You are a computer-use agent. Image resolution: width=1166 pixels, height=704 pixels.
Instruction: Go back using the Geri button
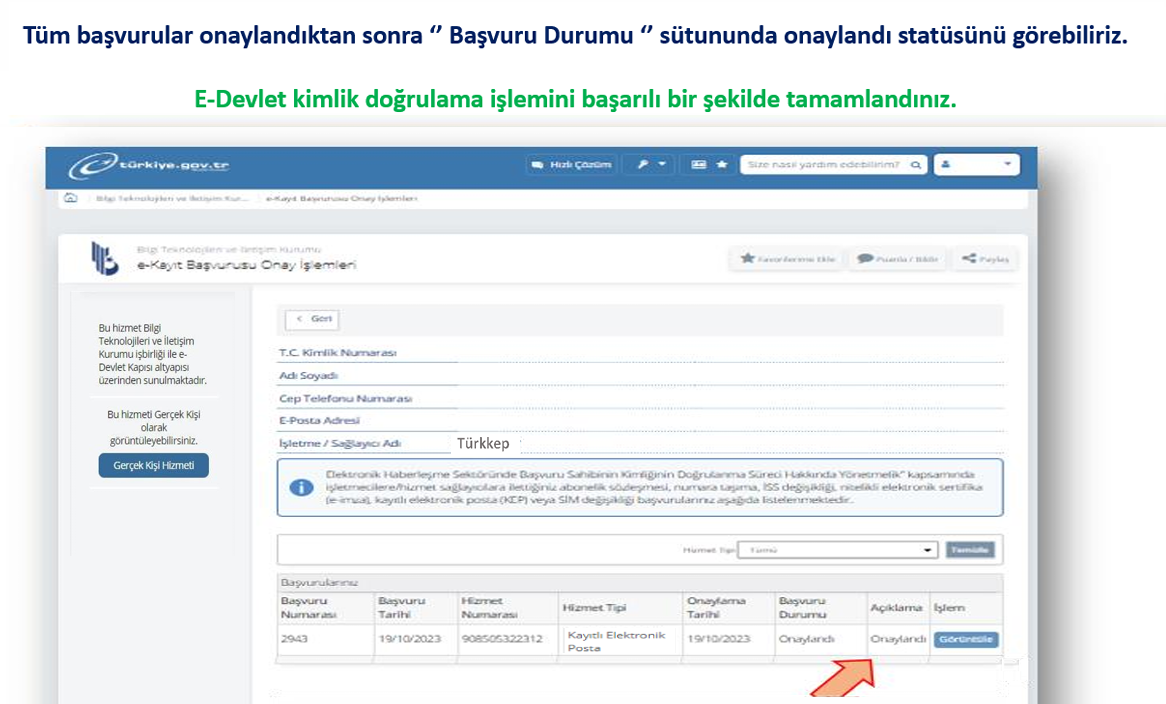coord(312,319)
